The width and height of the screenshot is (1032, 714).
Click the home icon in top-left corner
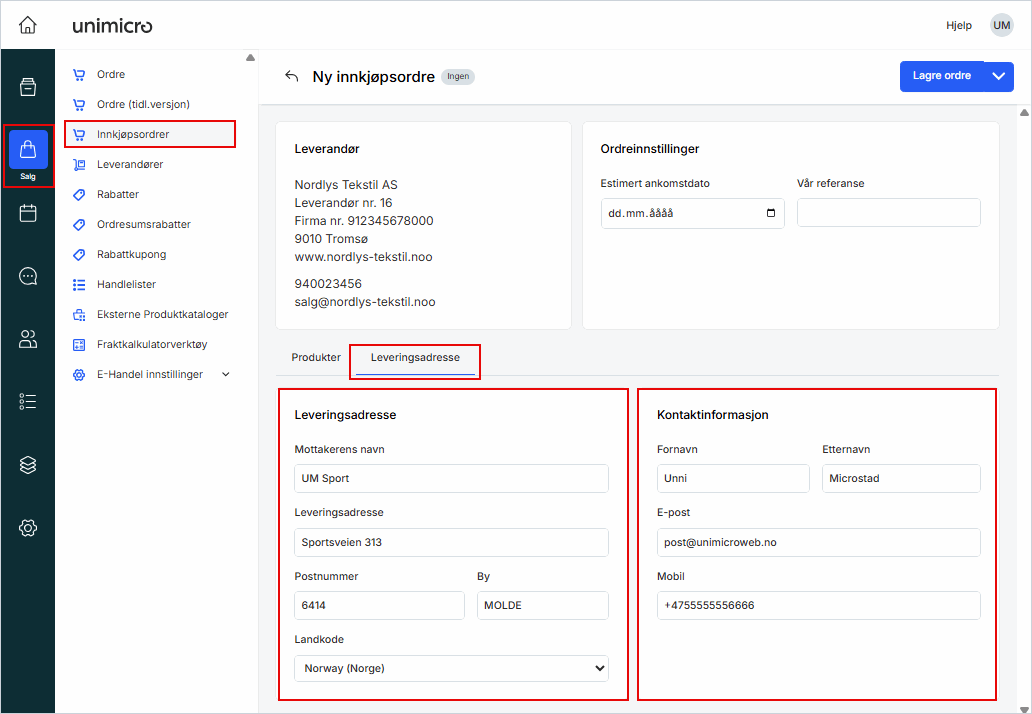point(28,25)
